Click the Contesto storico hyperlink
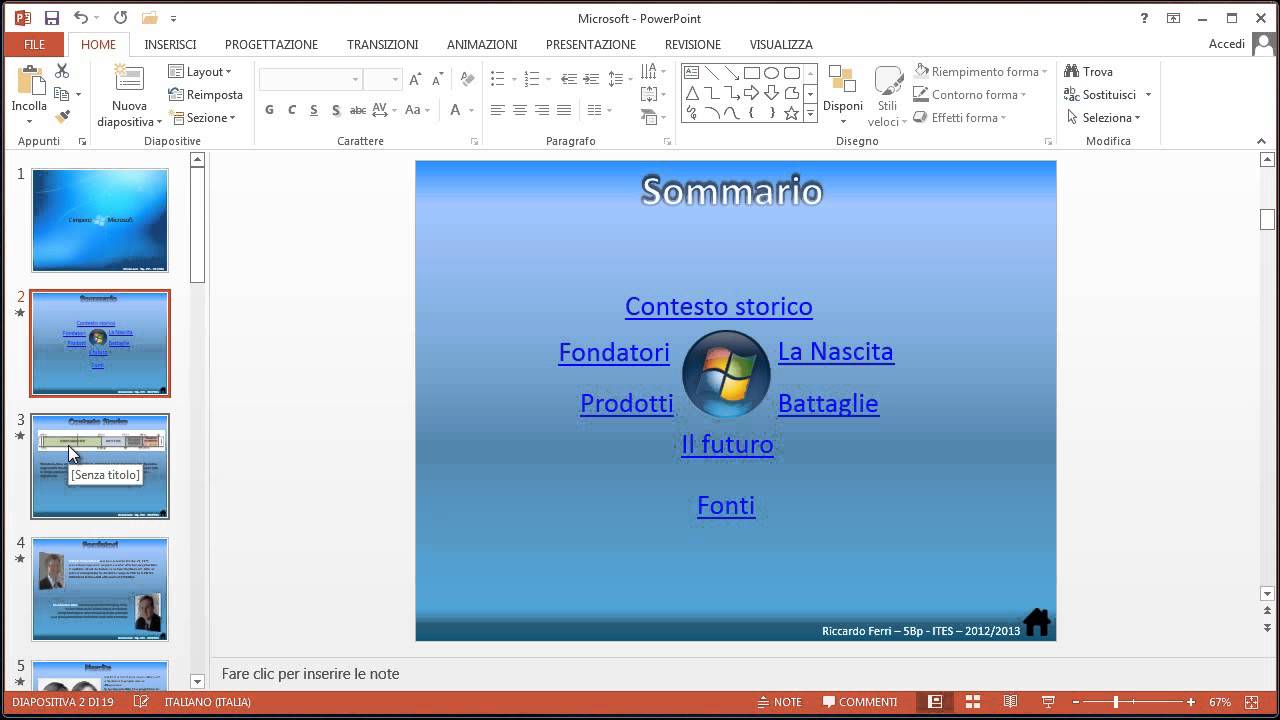1280x720 pixels. (x=718, y=306)
